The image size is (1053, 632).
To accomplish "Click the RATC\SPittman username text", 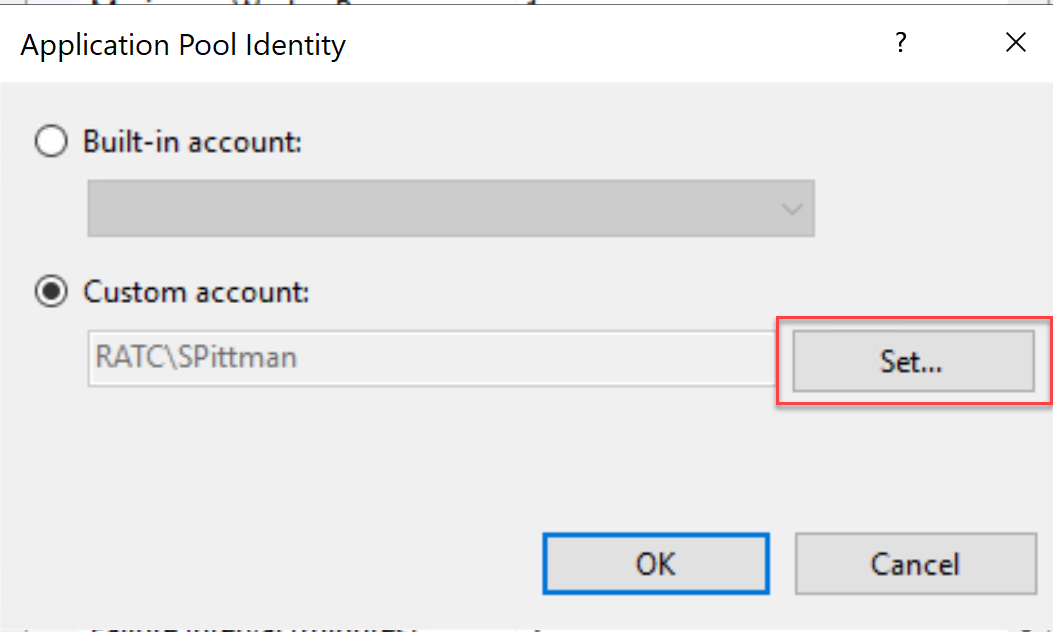I will click(x=196, y=357).
